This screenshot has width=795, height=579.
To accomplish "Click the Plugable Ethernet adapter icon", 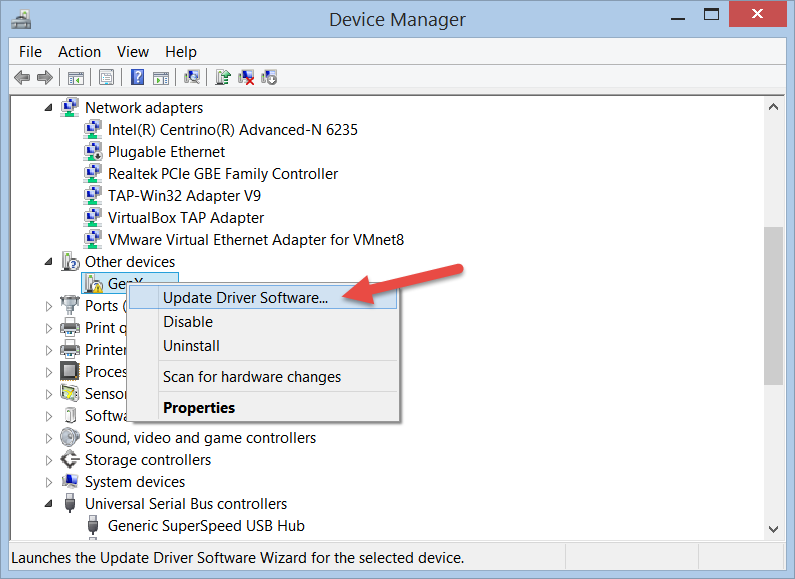I will [x=92, y=152].
